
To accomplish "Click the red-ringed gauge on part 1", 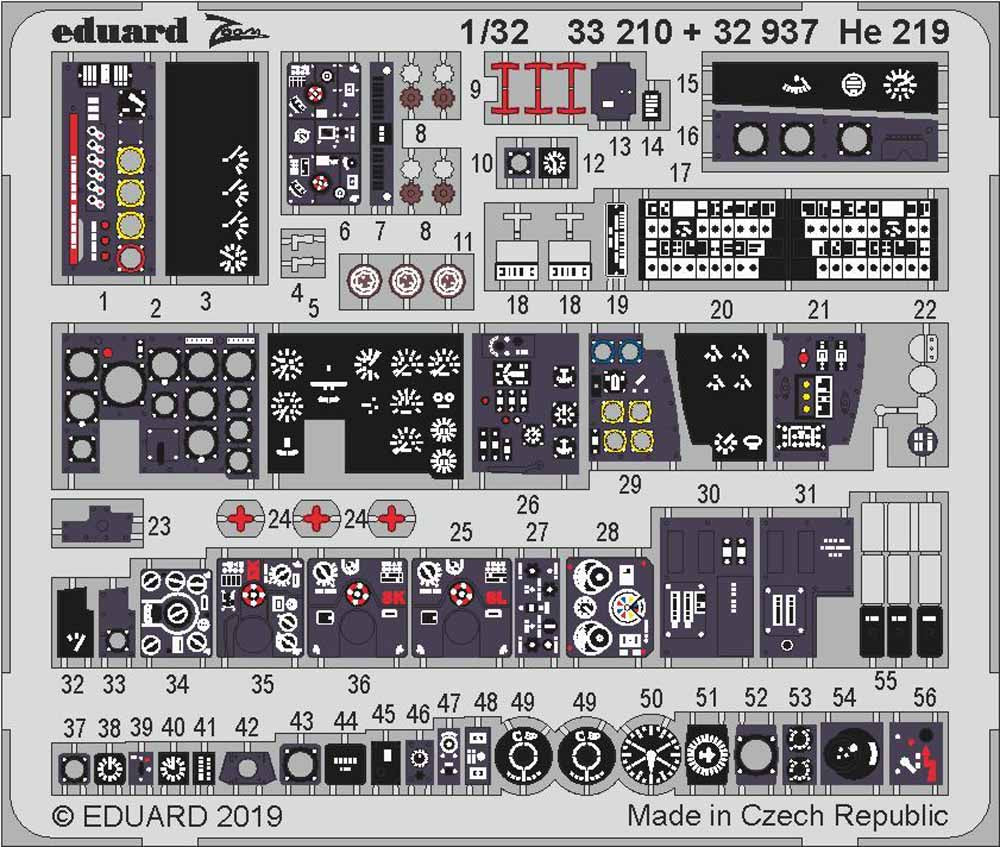I will coord(130,259).
